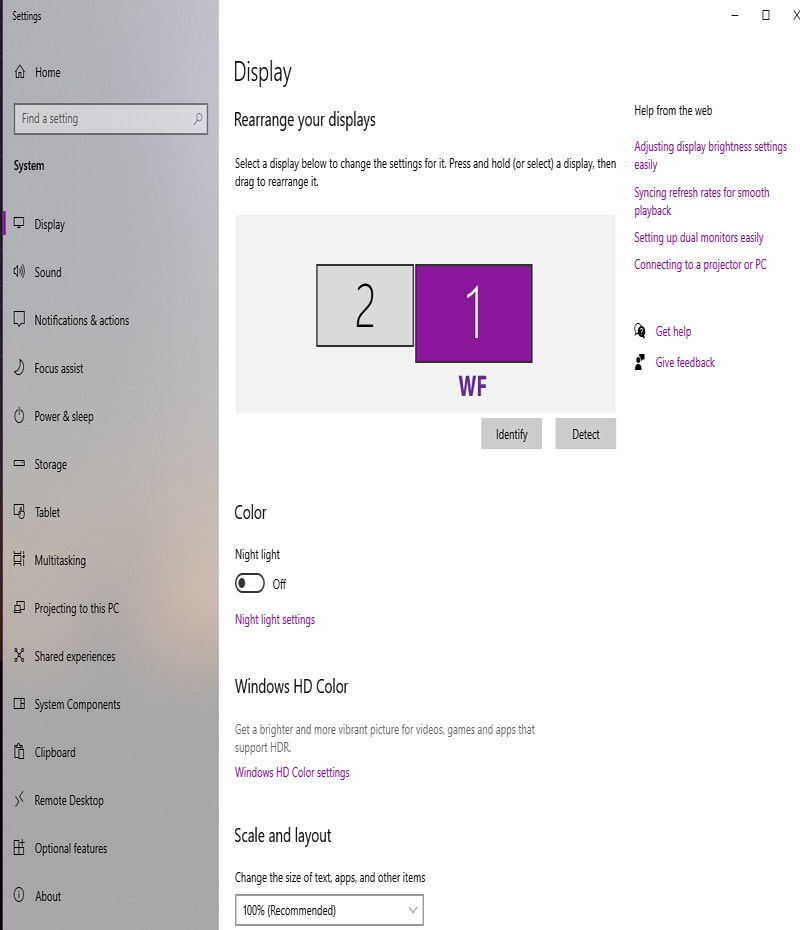
Task: Open Connecting to a projector or PC link
Action: click(700, 264)
